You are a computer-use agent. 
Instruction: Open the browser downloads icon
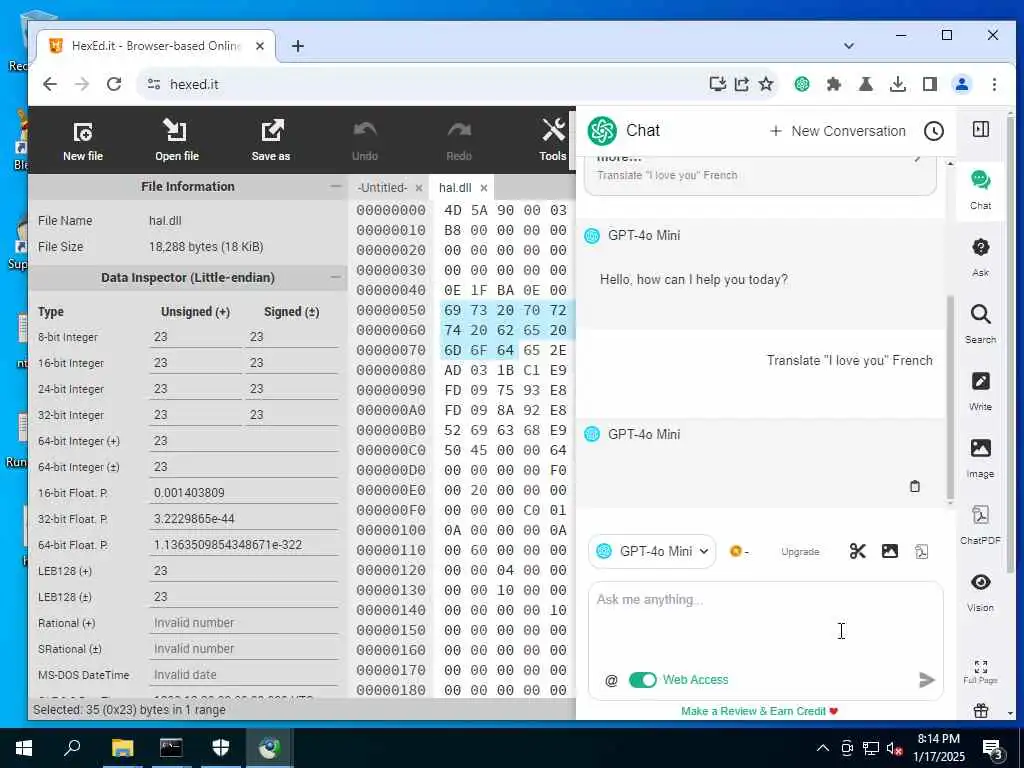898,84
